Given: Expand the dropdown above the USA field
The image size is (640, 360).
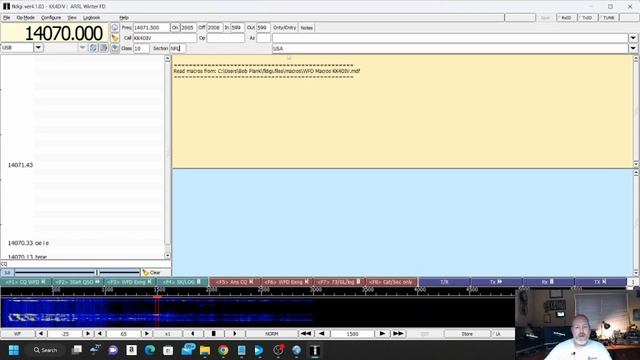Looking at the screenshot, I should pos(633,38).
